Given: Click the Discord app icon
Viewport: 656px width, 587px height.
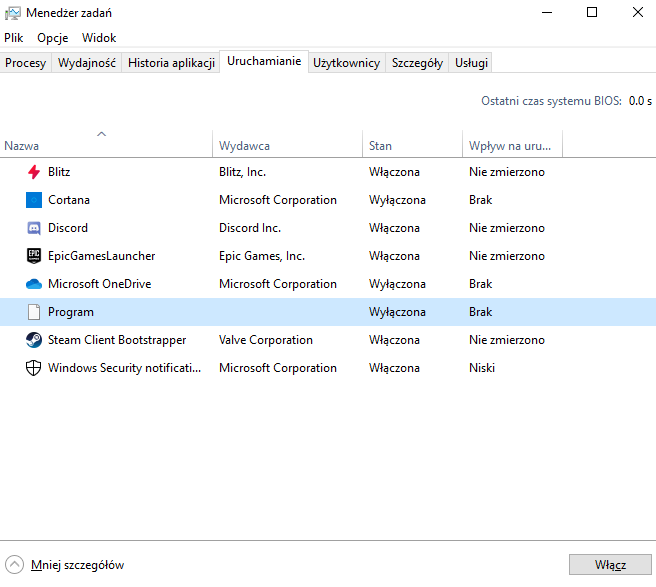Looking at the screenshot, I should (34, 228).
